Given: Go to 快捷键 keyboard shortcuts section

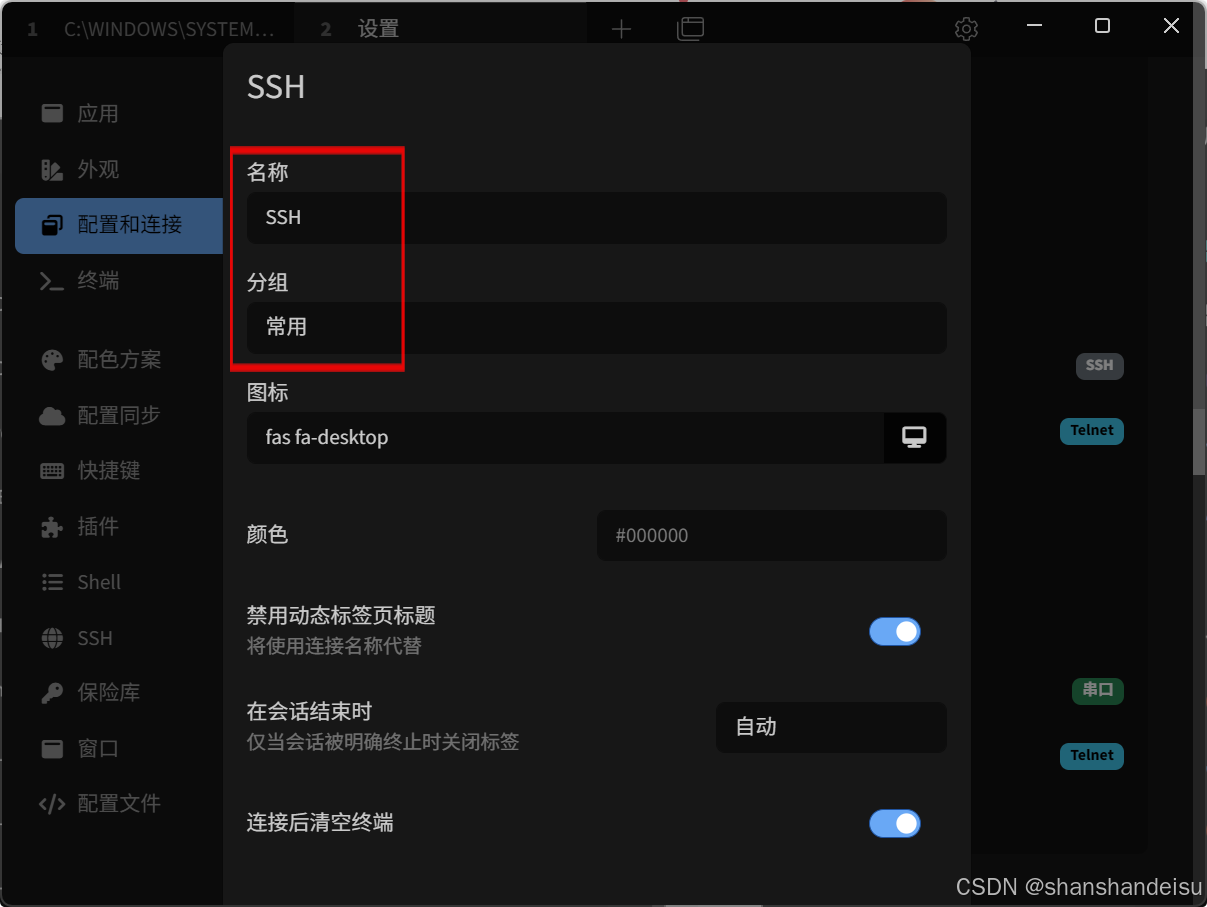Looking at the screenshot, I should [x=90, y=470].
